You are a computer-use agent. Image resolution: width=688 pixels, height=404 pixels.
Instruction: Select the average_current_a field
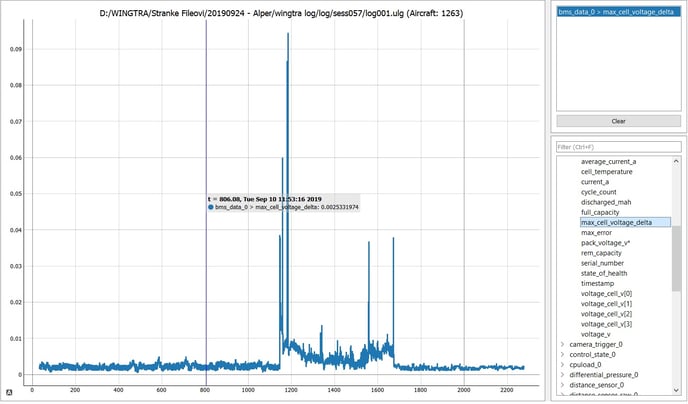[608, 161]
